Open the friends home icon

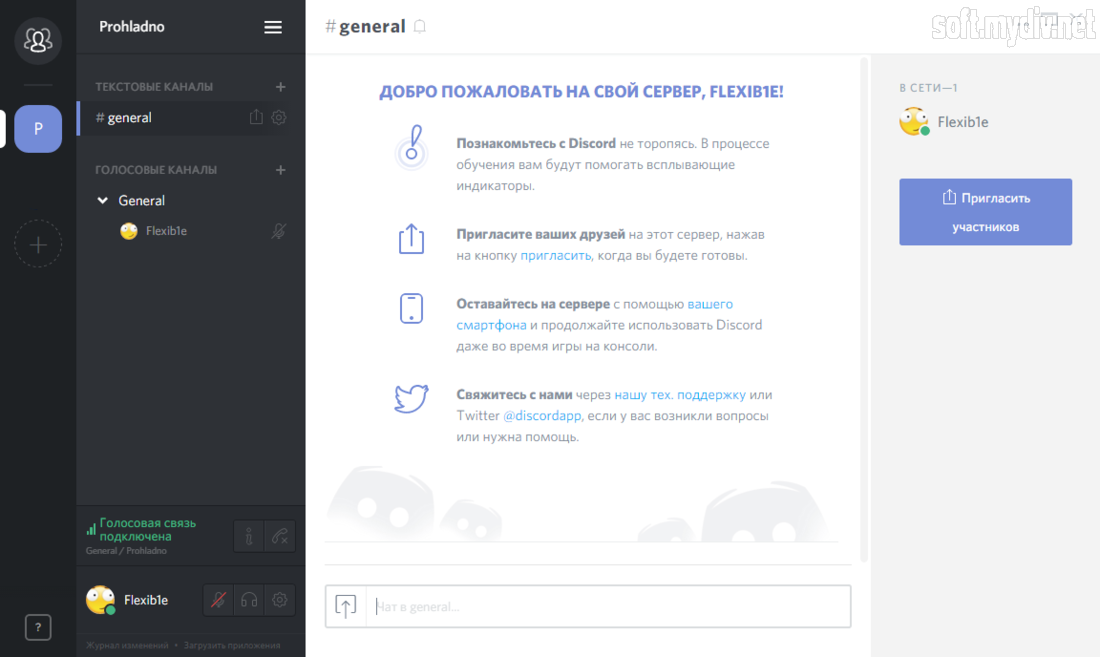(38, 41)
